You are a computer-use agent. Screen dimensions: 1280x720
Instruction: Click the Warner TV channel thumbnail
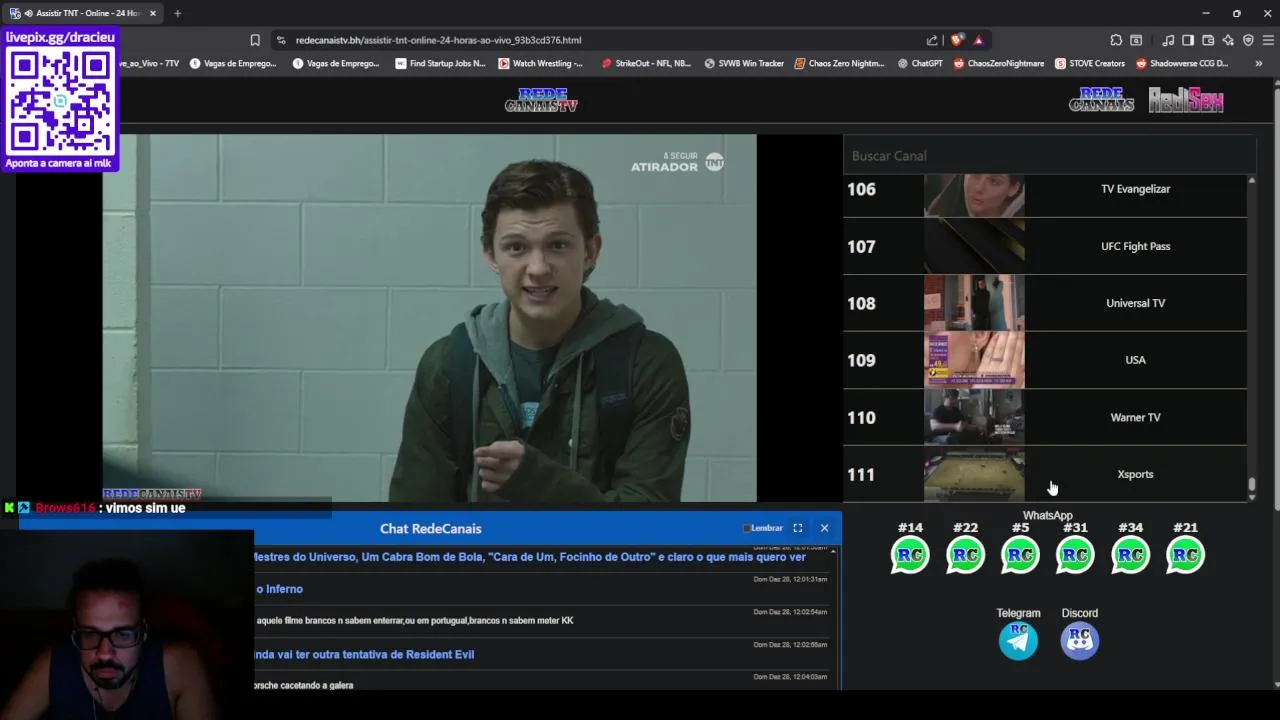pos(974,417)
